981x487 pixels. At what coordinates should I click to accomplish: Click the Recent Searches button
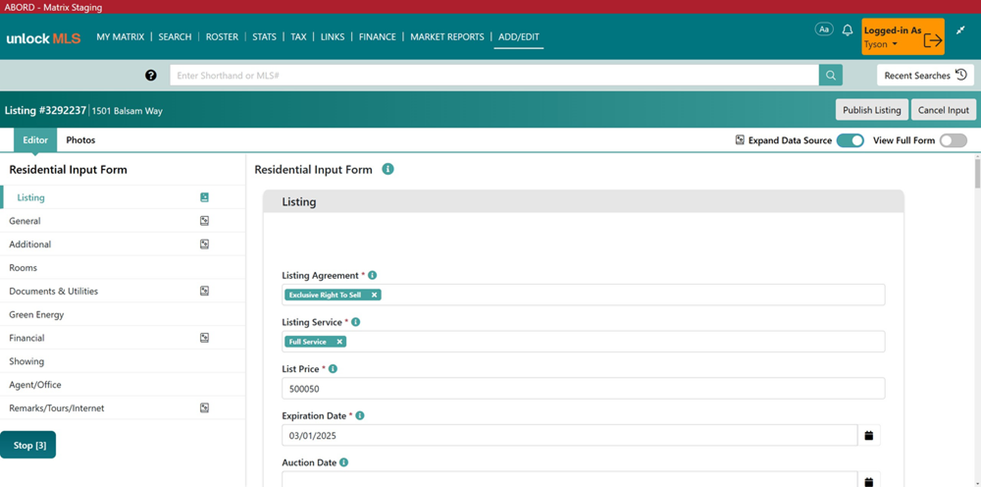925,75
